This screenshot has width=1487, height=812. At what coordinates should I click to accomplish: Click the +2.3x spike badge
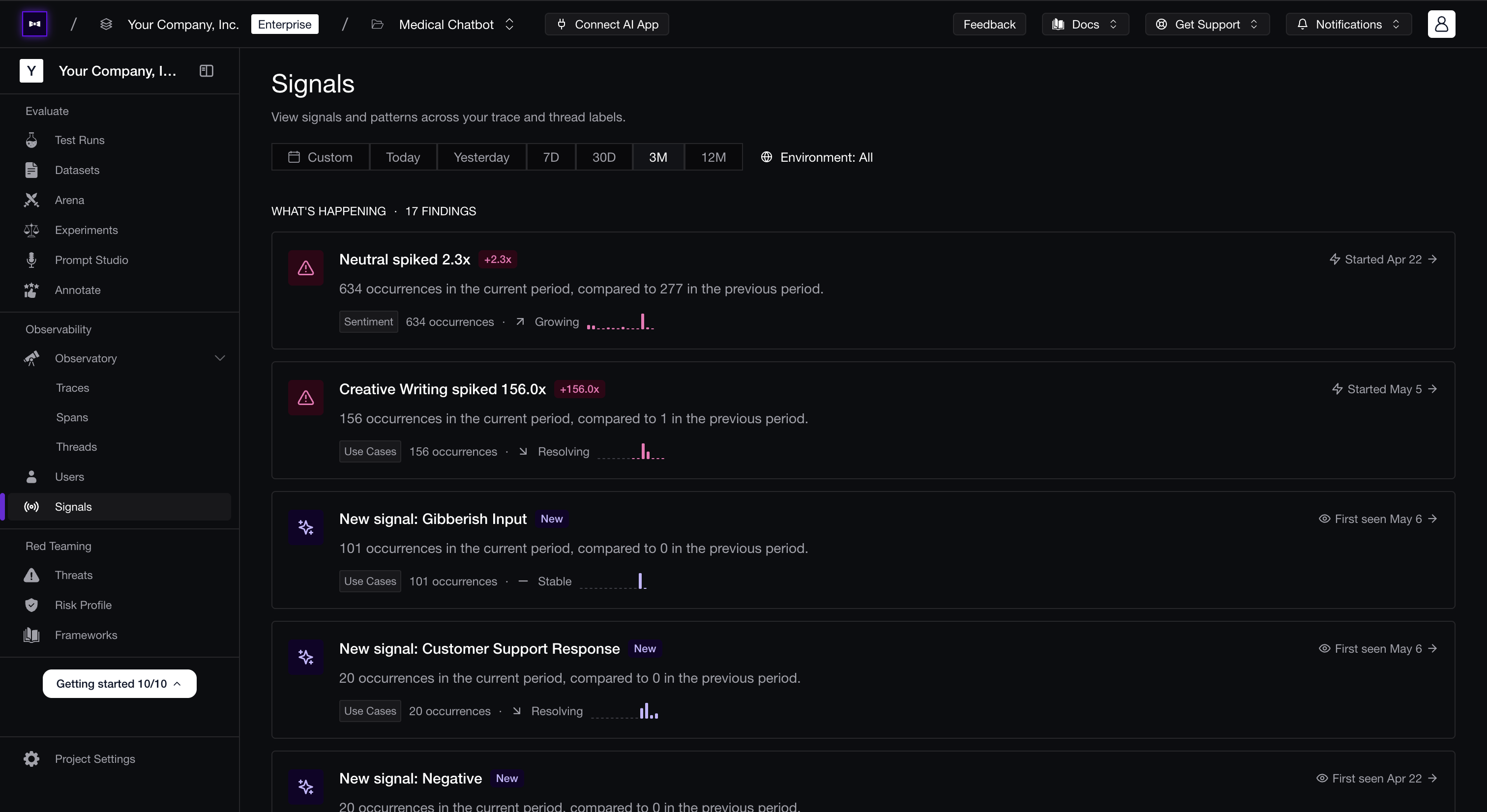(x=498, y=260)
